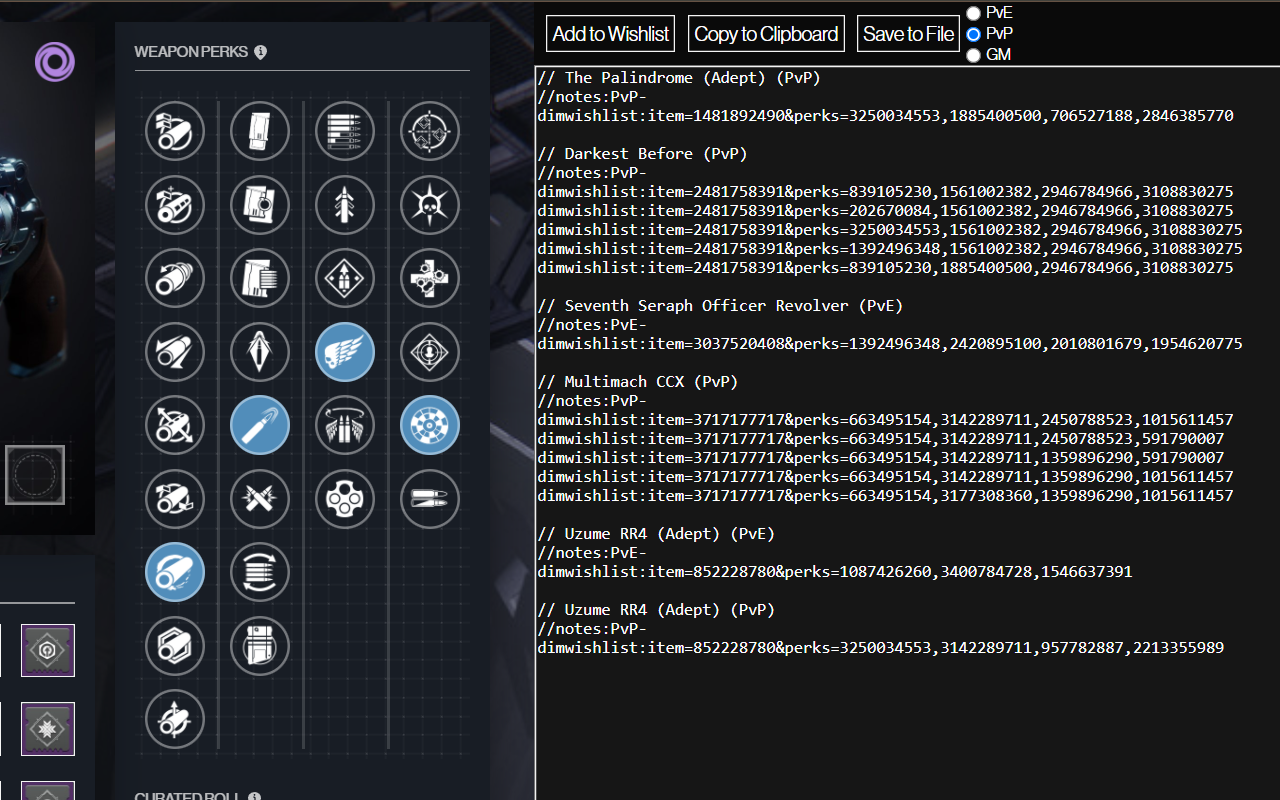The height and width of the screenshot is (800, 1280).
Task: Click the '// Uzume RR4 (Adept) (PvP)' line
Action: click(656, 610)
